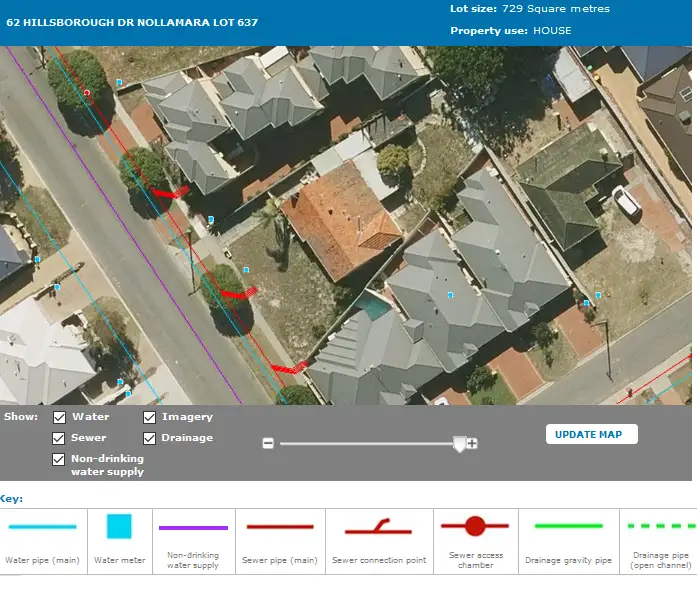
Task: Click the topmost red sewer connection on map
Action: tap(168, 192)
